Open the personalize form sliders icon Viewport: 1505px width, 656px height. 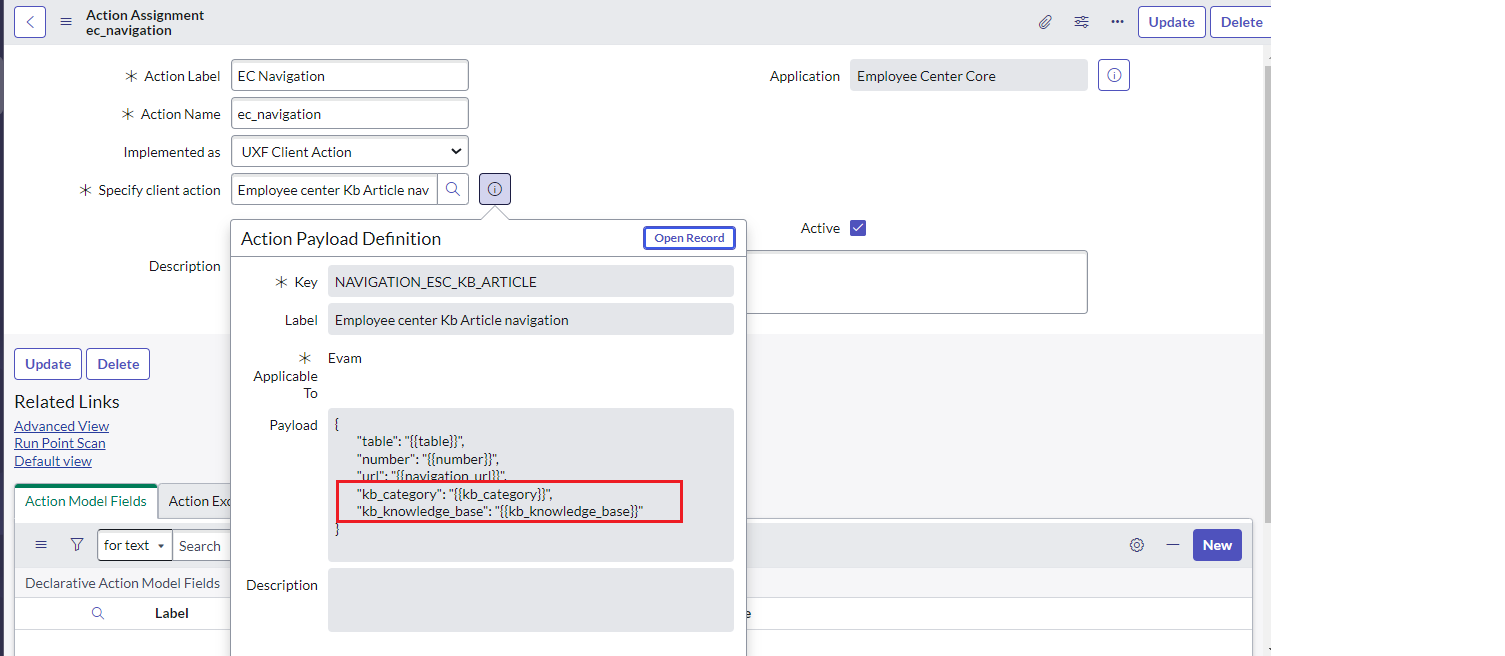[x=1082, y=22]
